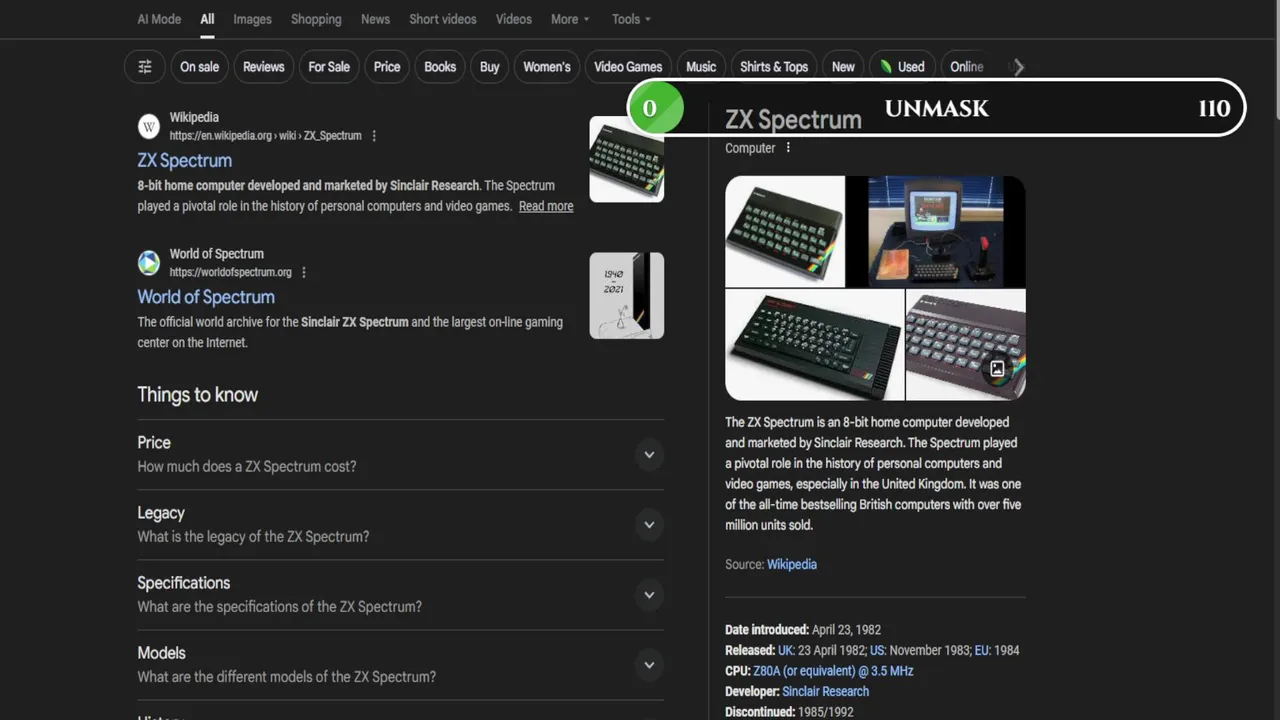The width and height of the screenshot is (1280, 720).
Task: Open the search filter settings icon
Action: coord(145,67)
